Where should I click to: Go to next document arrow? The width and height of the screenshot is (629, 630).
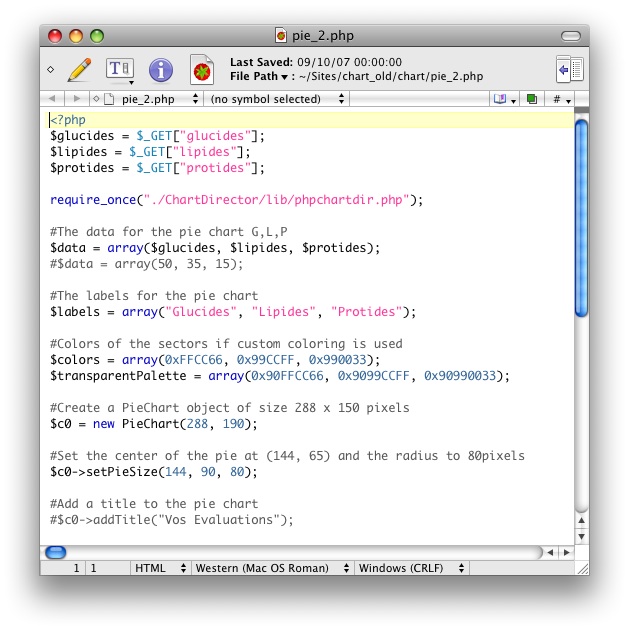tap(77, 98)
